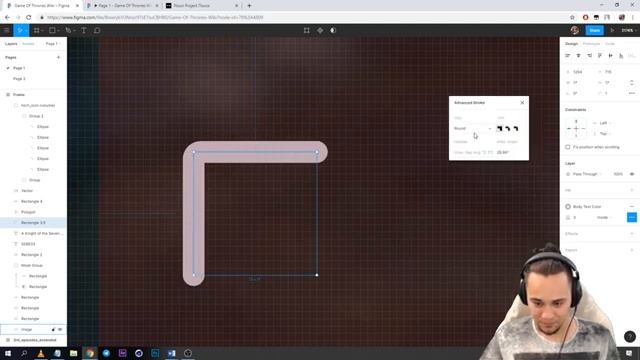Screen dimensions: 640x360
Task: Click the Align Top icon
Action: coord(600,56)
